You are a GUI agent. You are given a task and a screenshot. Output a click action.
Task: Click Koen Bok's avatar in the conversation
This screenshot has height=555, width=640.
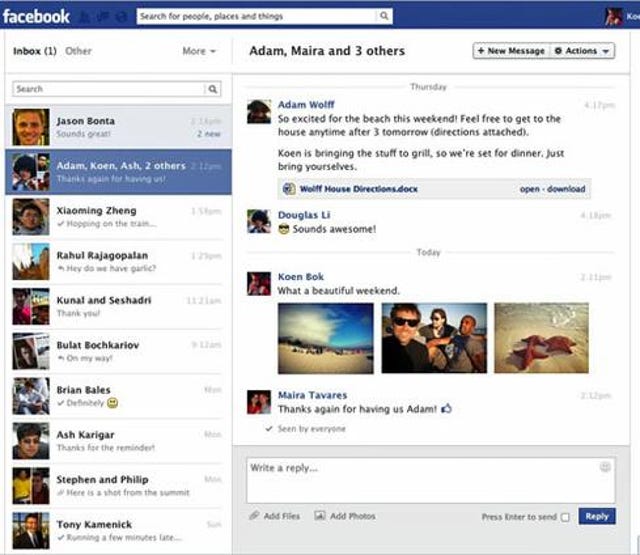tap(259, 283)
